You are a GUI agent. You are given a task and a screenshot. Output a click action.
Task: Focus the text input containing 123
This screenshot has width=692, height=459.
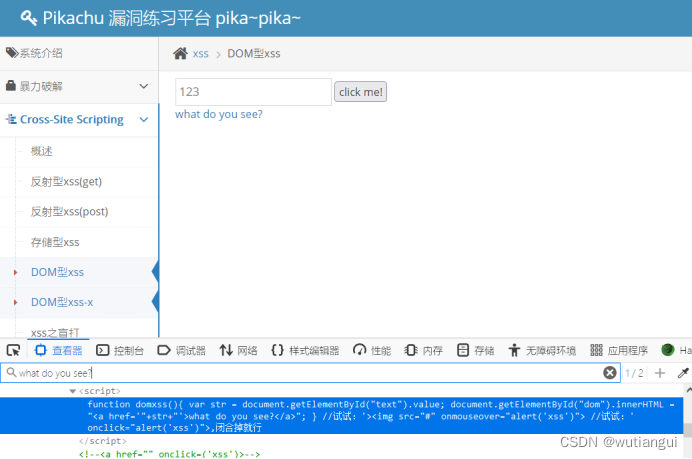253,92
